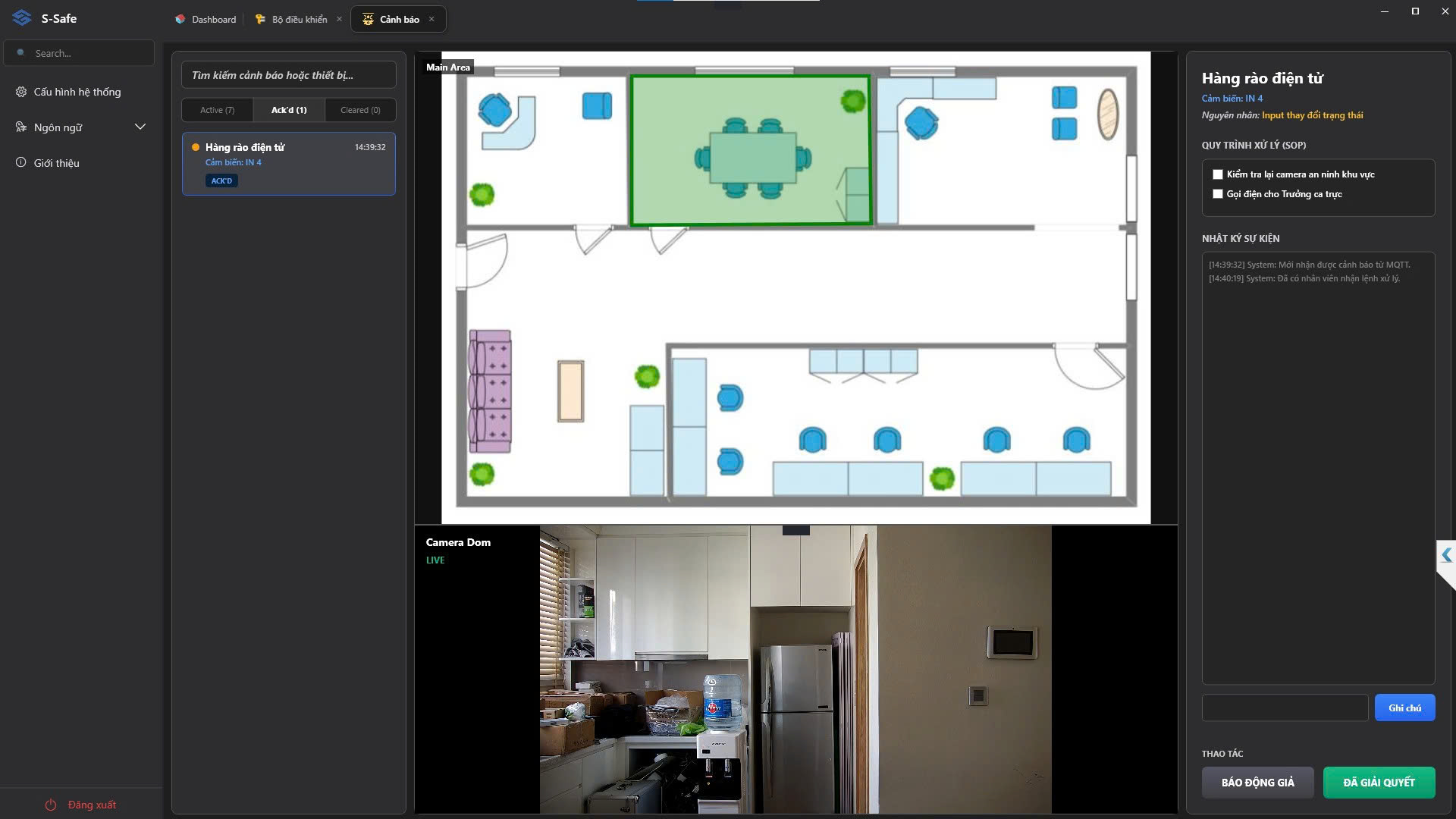Click the Dashboard tab icon

(x=180, y=19)
